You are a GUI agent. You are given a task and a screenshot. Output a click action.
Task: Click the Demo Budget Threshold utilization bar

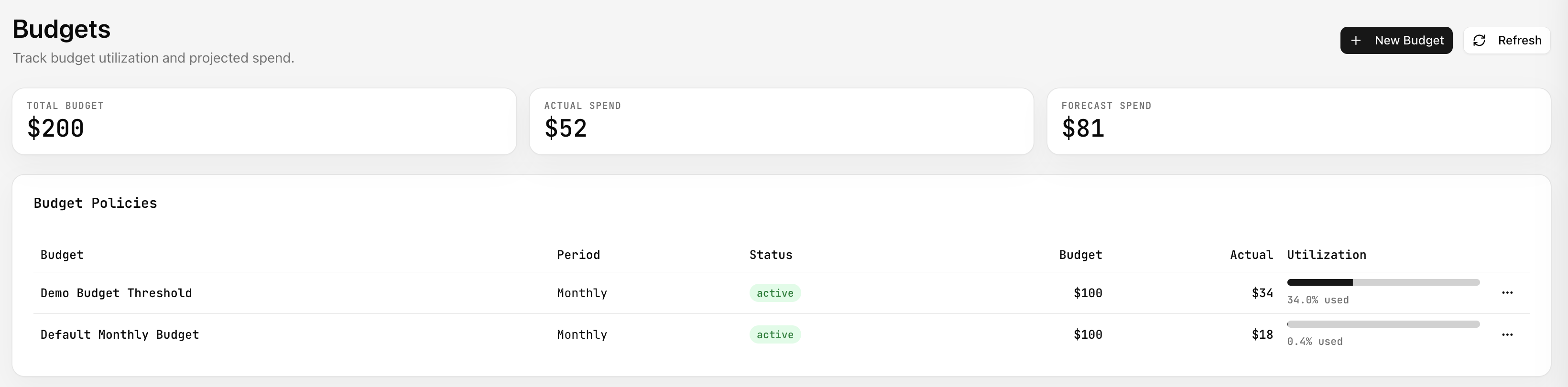point(1383,282)
